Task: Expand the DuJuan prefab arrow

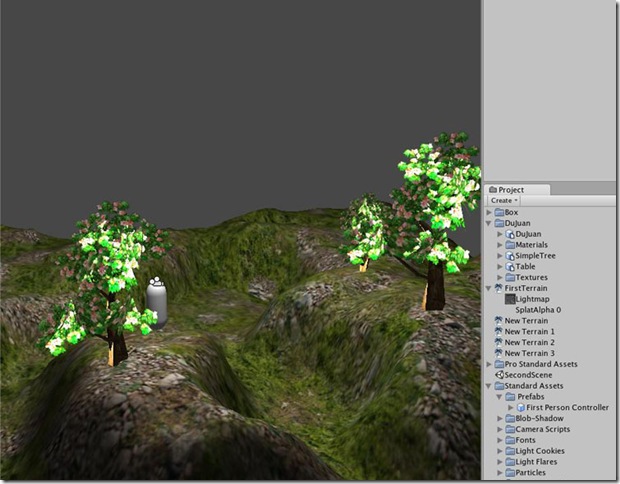Action: click(500, 234)
